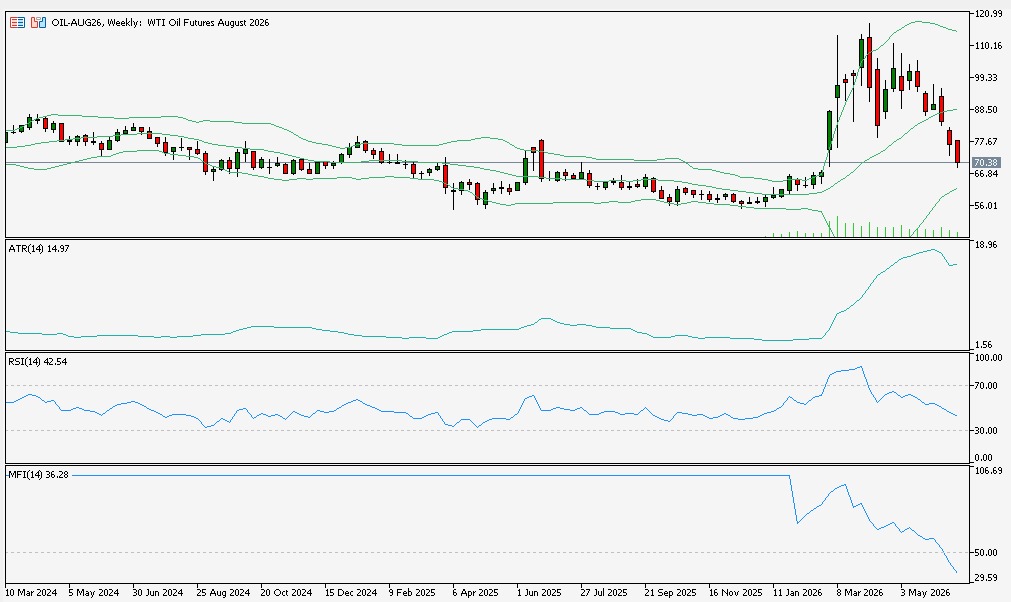Click the ATR line peak near May 2026
This screenshot has width=1011, height=602.
933,249
